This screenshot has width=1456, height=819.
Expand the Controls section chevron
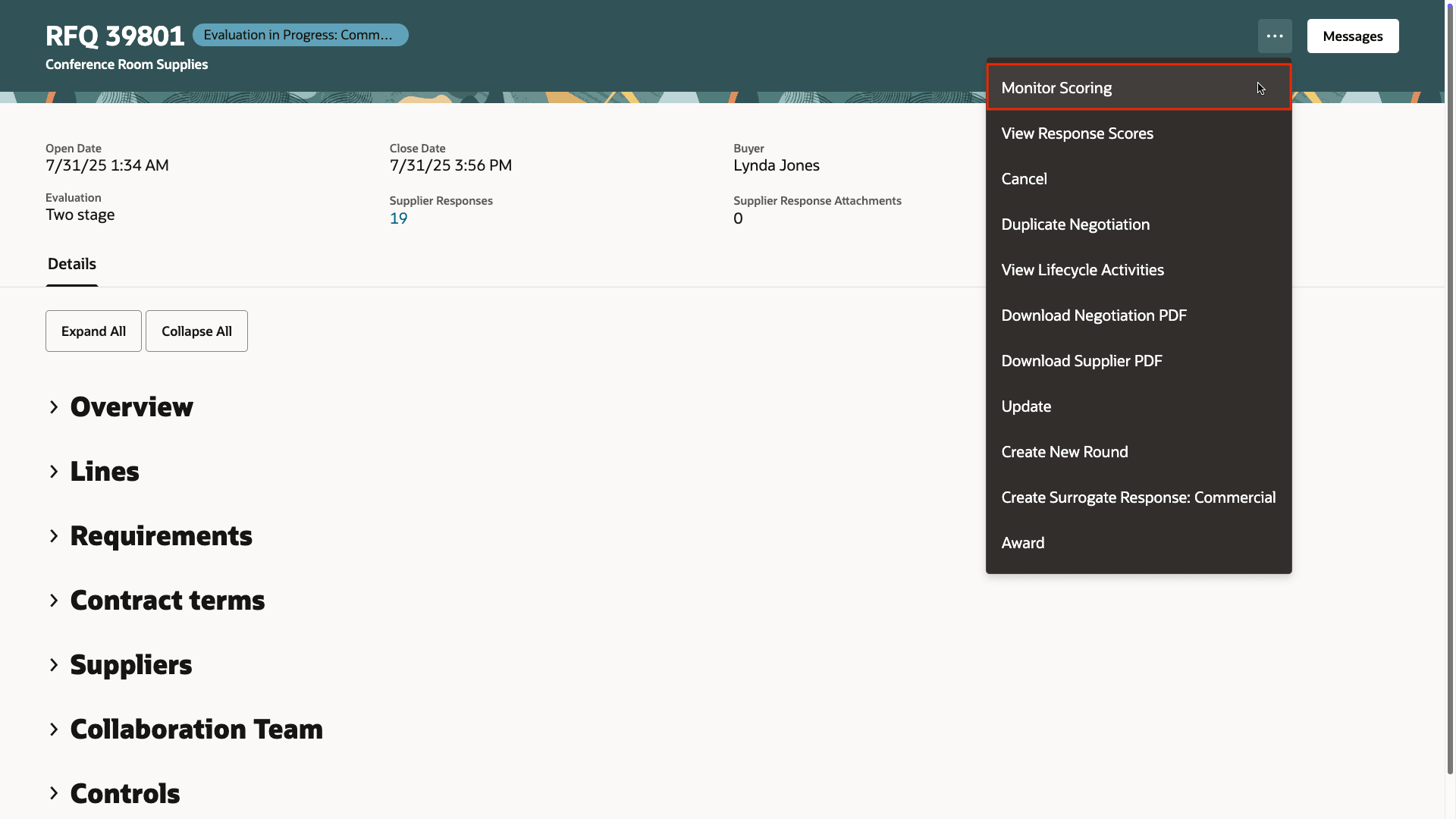pos(54,793)
